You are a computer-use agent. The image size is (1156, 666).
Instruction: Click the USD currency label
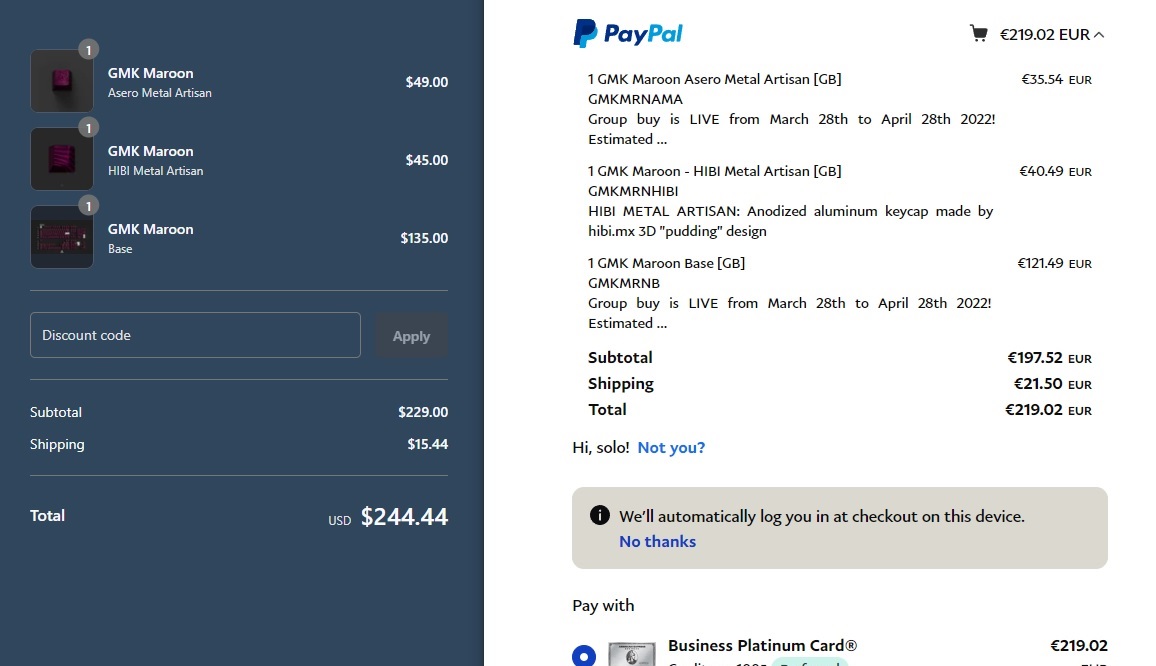coord(339,521)
